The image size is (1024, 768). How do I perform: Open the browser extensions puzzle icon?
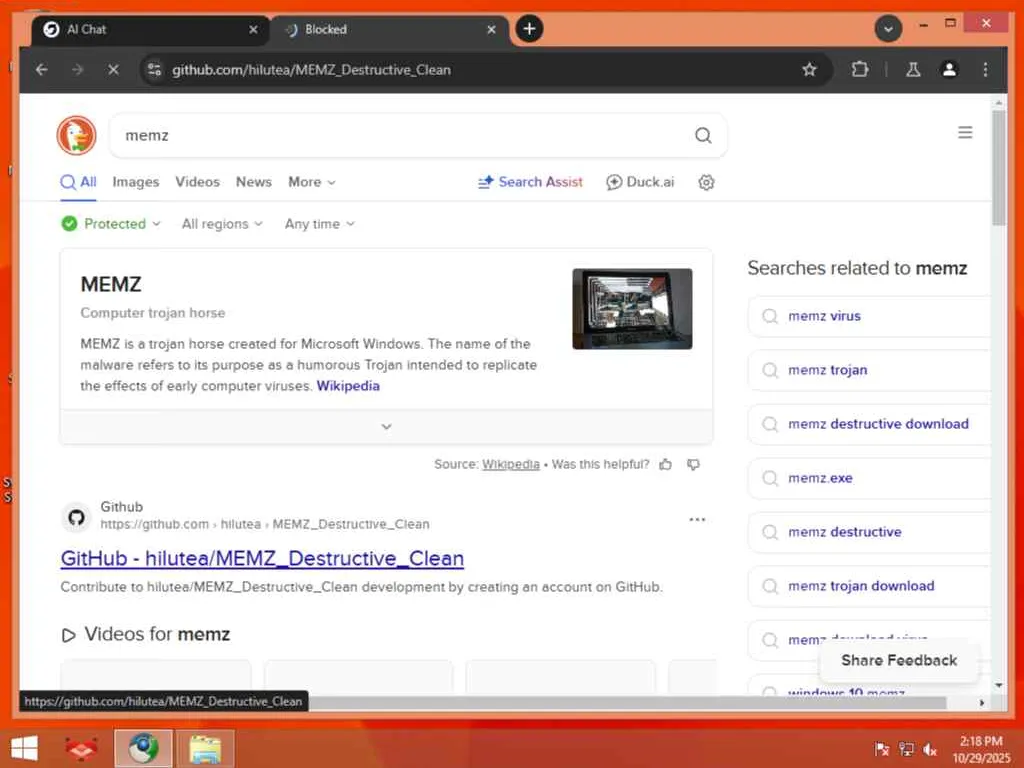(860, 69)
